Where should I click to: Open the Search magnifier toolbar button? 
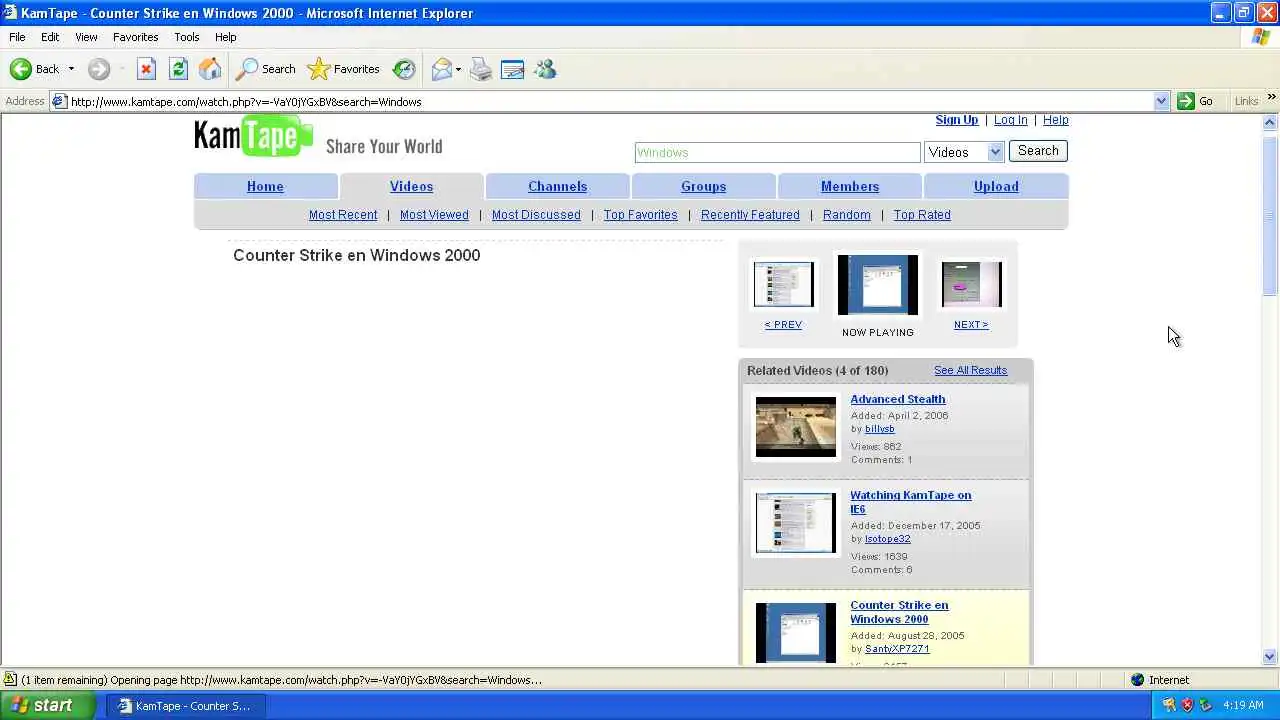pos(265,69)
